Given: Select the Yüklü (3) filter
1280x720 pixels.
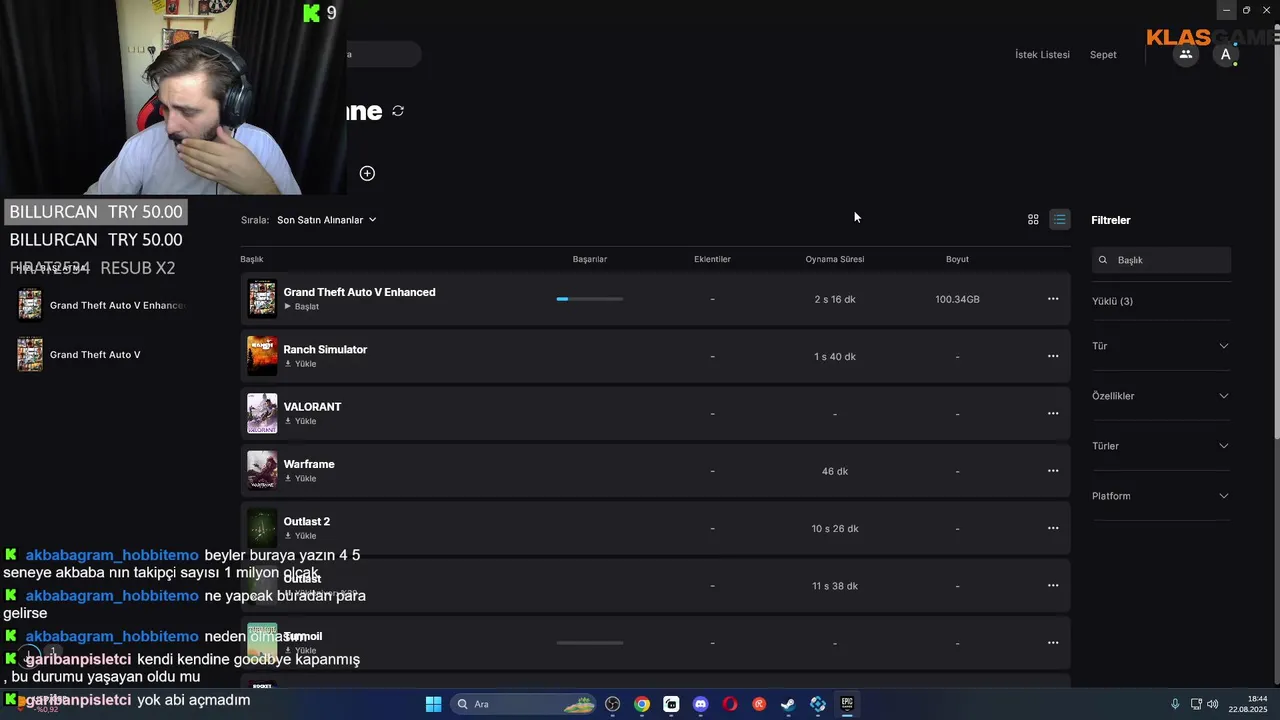Looking at the screenshot, I should (x=1112, y=301).
